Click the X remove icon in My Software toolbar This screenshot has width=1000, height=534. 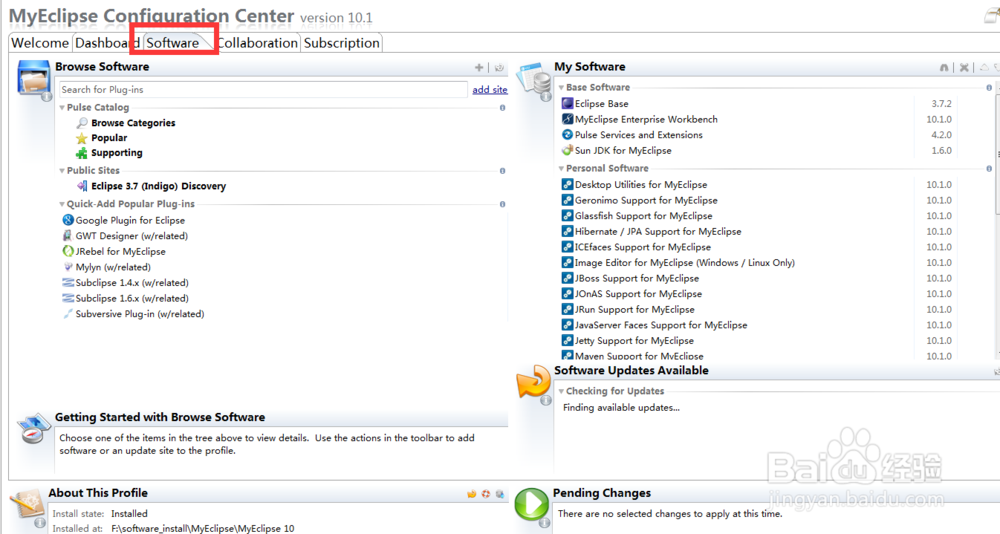click(x=964, y=67)
